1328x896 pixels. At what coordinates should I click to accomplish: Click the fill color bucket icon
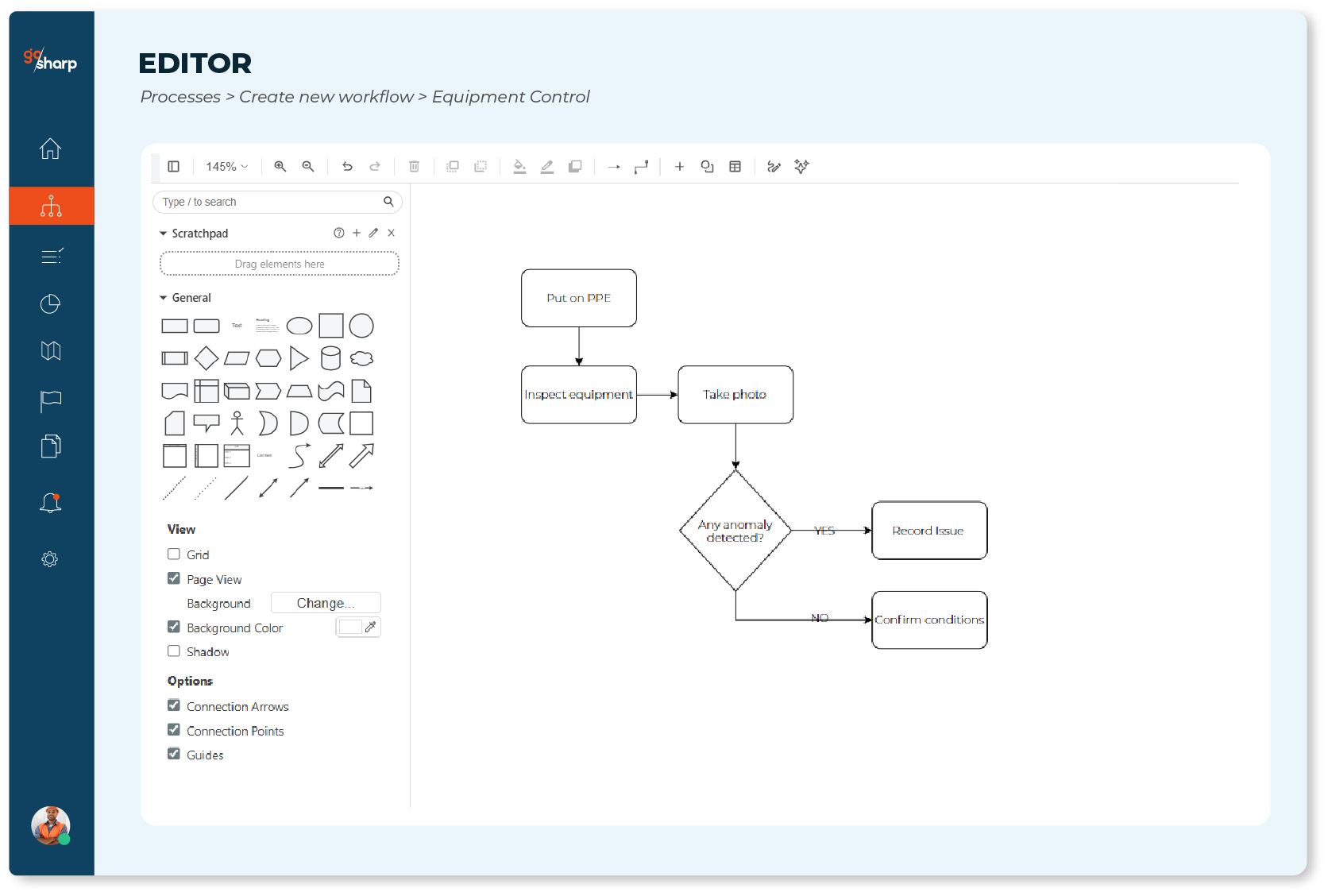tap(519, 167)
